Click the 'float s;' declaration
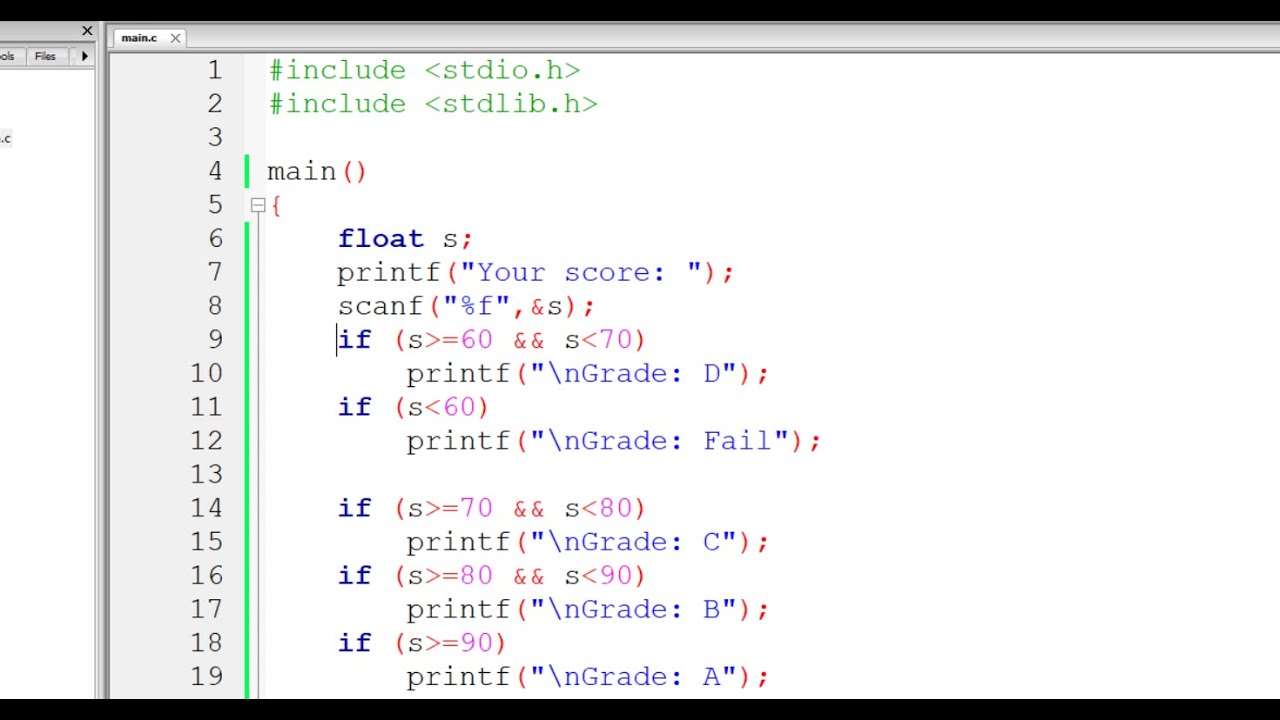Screen dimensions: 1280x720 (x=405, y=239)
